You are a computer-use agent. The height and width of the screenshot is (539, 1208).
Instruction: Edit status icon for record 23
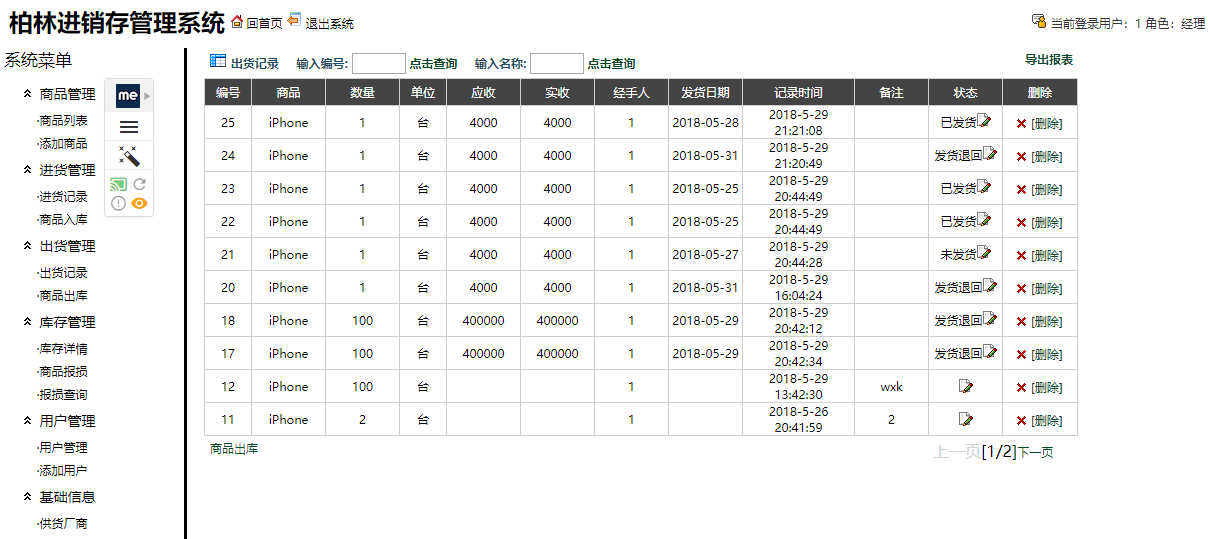coord(984,187)
